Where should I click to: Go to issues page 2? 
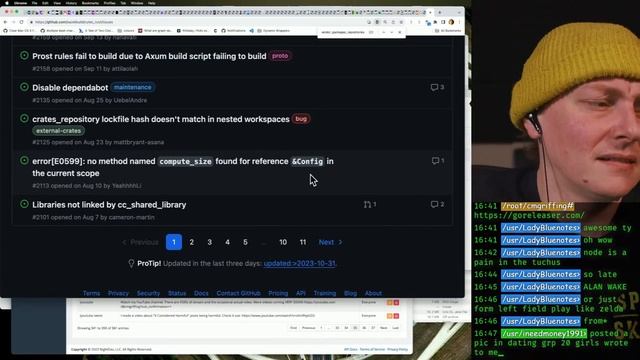click(x=191, y=242)
